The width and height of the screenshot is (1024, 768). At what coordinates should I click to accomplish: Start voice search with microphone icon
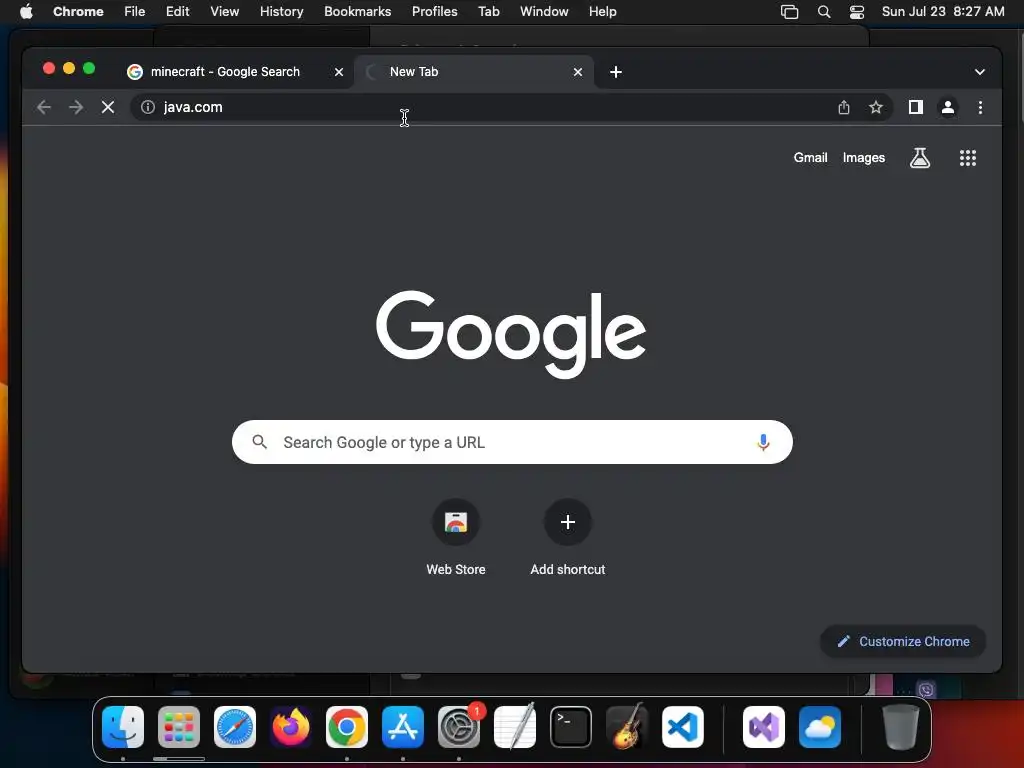coord(763,442)
